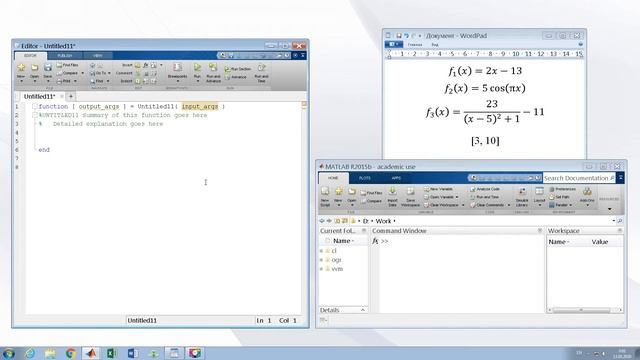
Task: Switch to MATLAB from the taskbar
Action: 91,353
